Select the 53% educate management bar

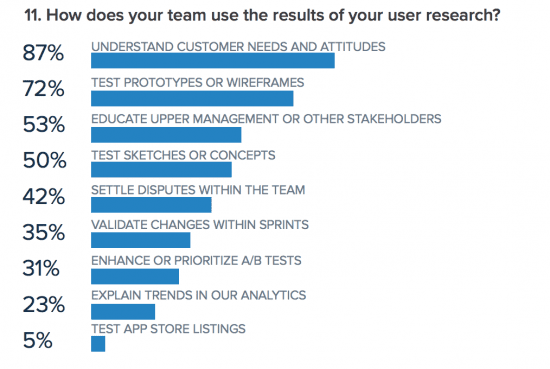(166, 135)
